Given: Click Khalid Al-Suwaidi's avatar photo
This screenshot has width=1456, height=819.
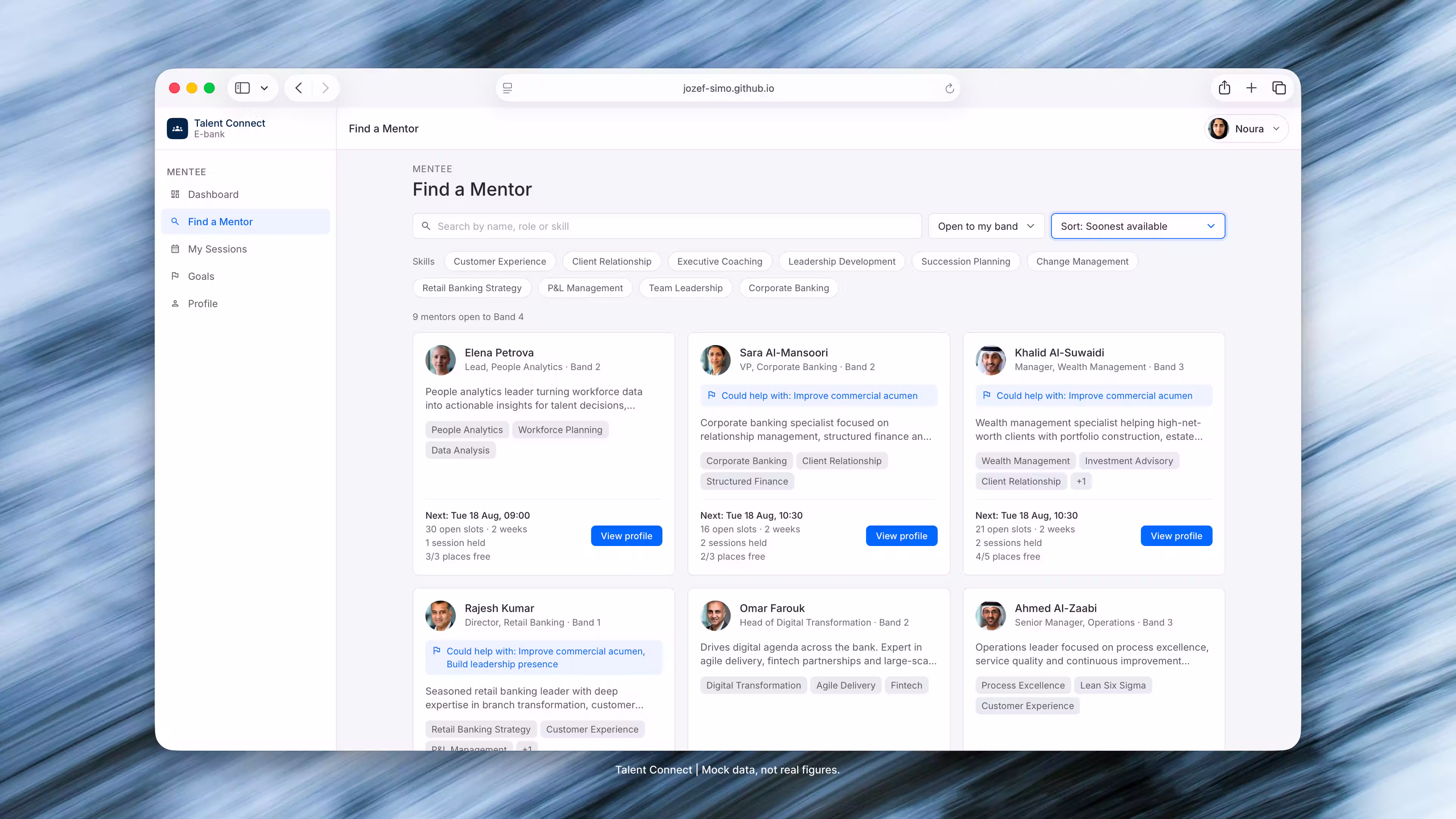Looking at the screenshot, I should 990,360.
